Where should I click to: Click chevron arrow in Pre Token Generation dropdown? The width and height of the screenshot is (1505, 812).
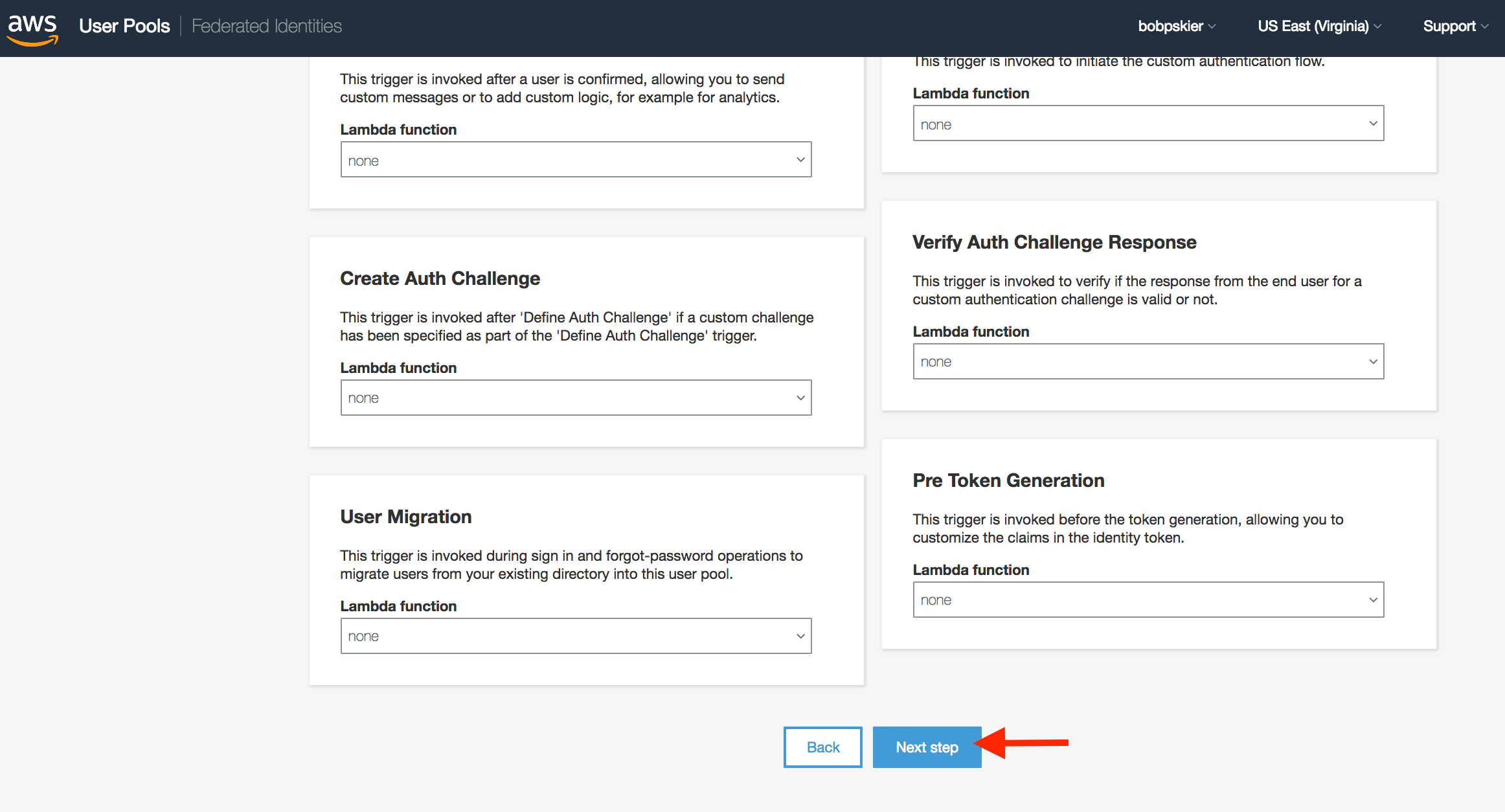tap(1373, 600)
